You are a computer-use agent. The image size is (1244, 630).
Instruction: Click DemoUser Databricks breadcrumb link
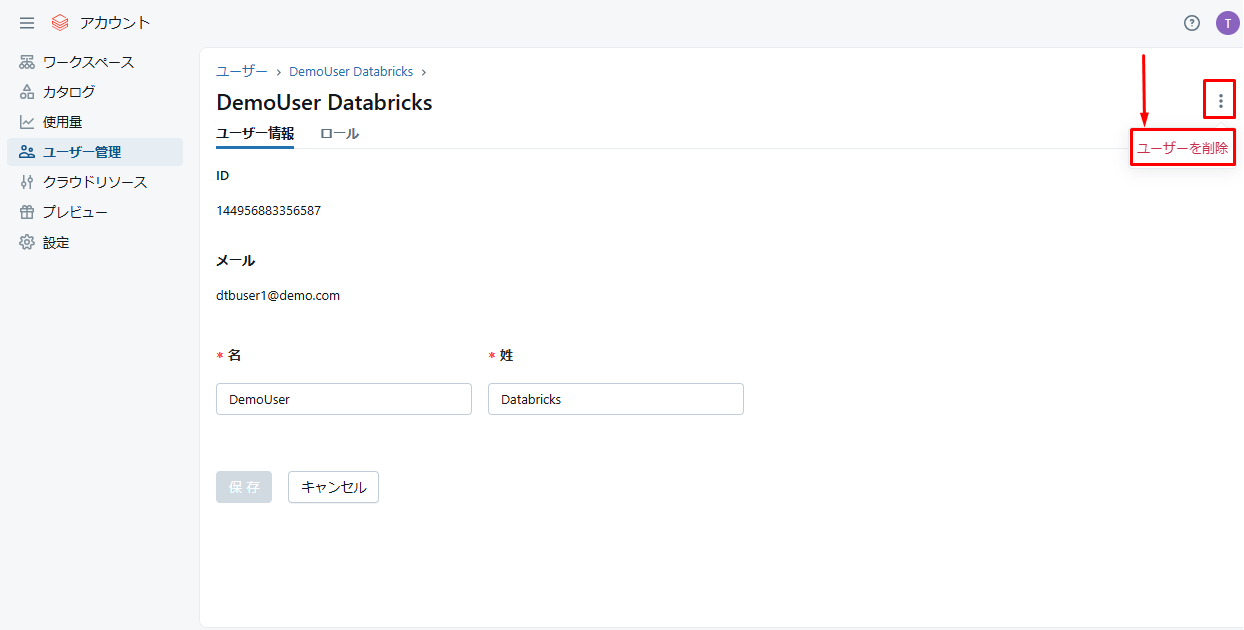pos(351,72)
